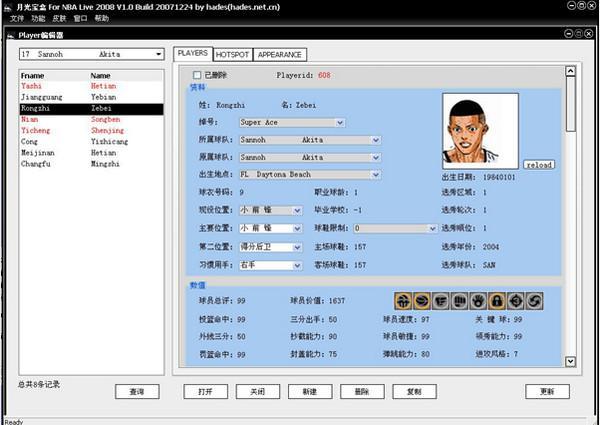Select player row Meijinan Hetian
This screenshot has width=600, height=425.
pyautogui.click(x=91, y=153)
